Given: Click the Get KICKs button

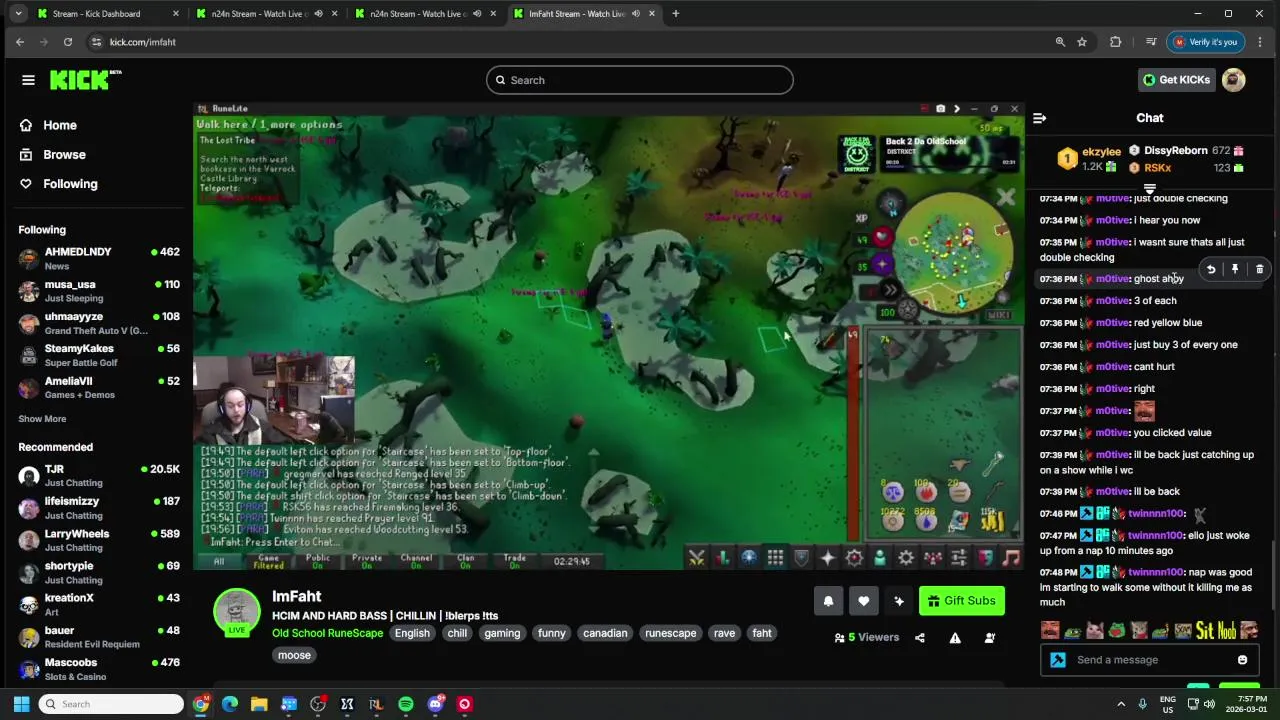Looking at the screenshot, I should [1176, 80].
